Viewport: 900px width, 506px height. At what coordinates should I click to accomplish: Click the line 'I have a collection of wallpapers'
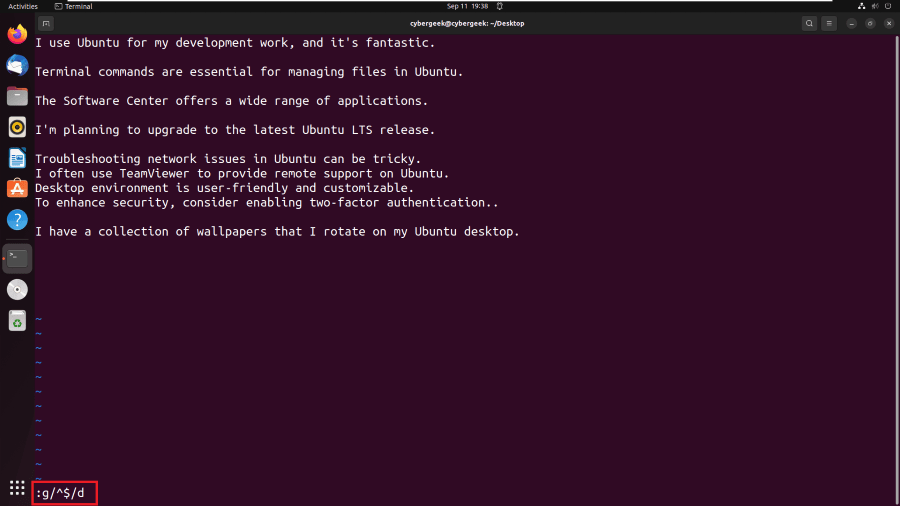pos(277,232)
